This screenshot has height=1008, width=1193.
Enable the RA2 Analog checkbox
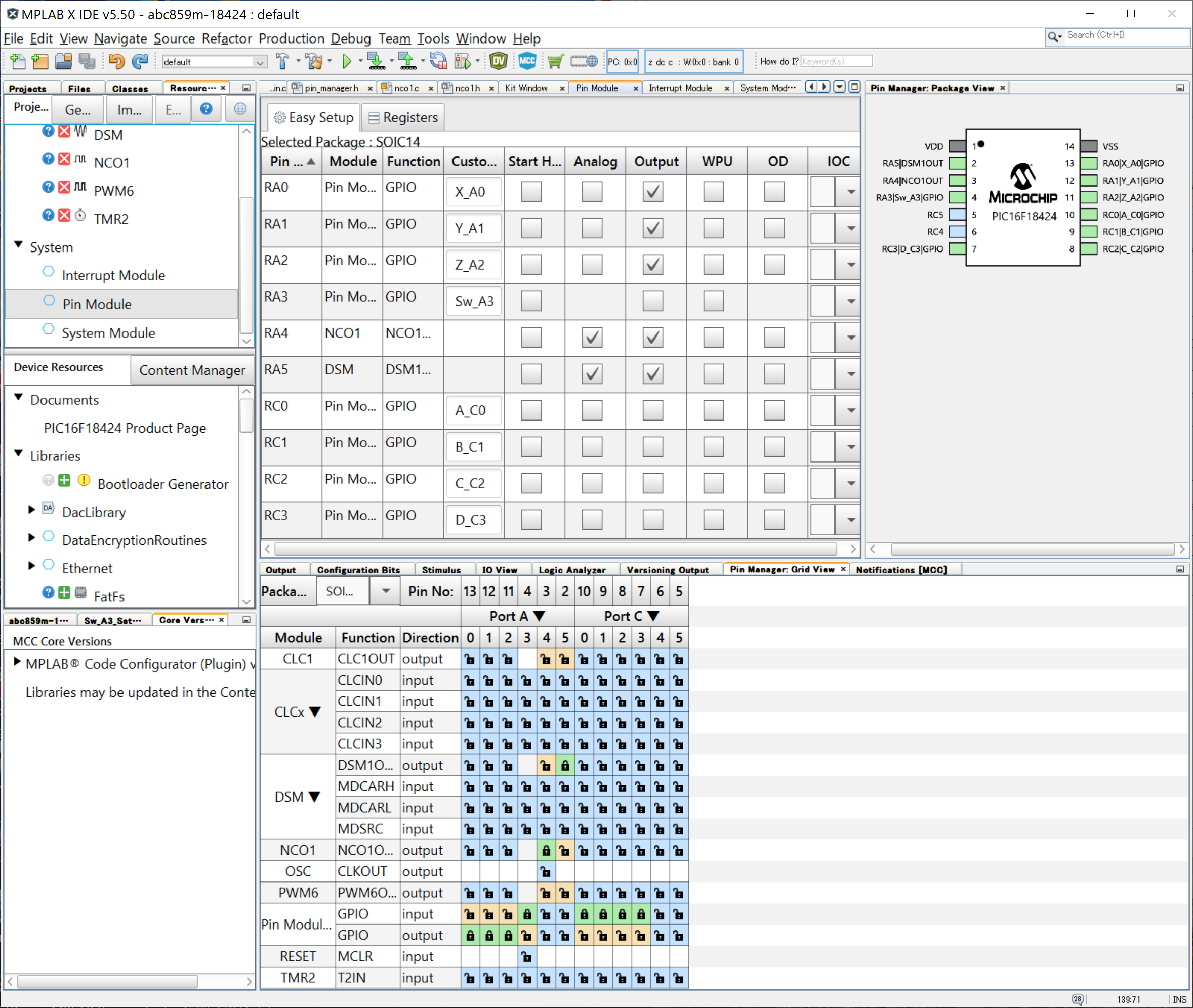click(592, 265)
